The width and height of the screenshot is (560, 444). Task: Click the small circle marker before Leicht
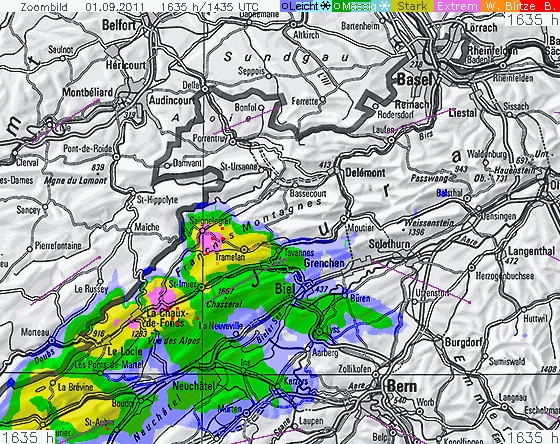[285, 6]
